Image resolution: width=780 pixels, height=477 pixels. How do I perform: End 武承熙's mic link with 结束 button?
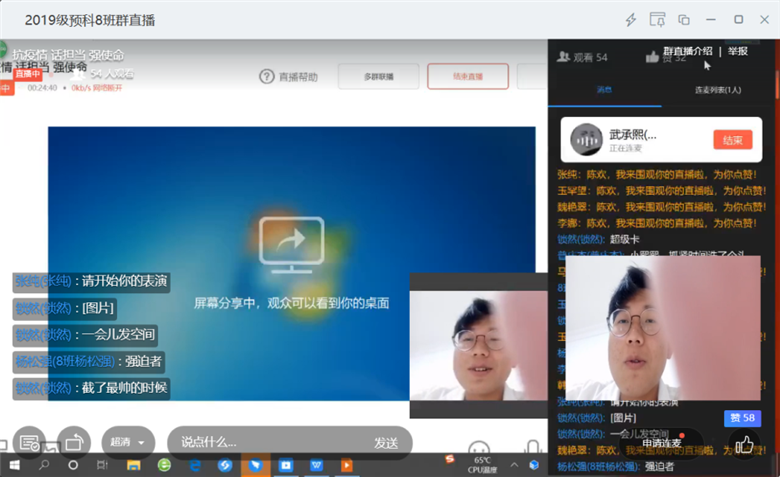pos(733,140)
